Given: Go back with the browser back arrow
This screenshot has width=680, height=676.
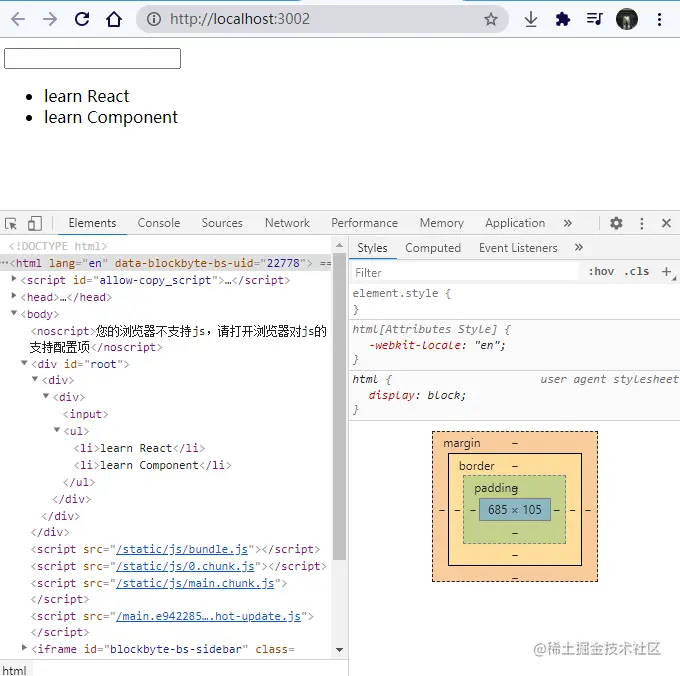Looking at the screenshot, I should tap(18, 19).
